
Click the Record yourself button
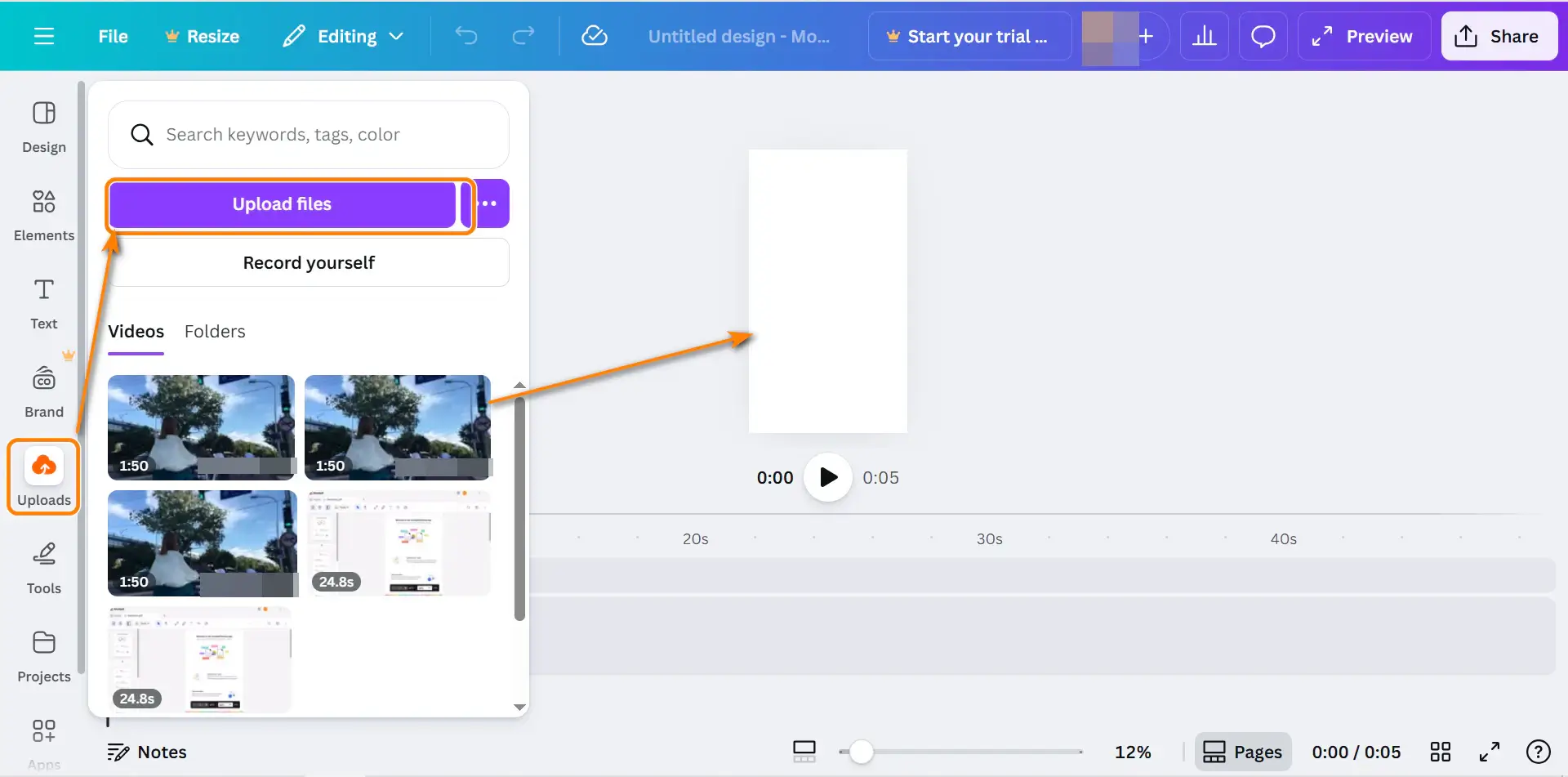(309, 262)
